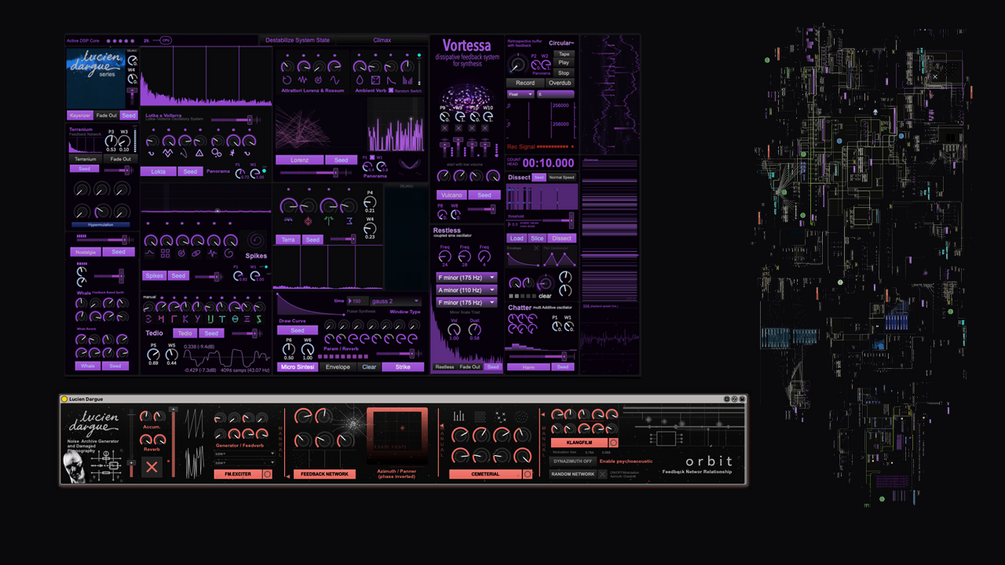Click the Kayenzer button

80,115
